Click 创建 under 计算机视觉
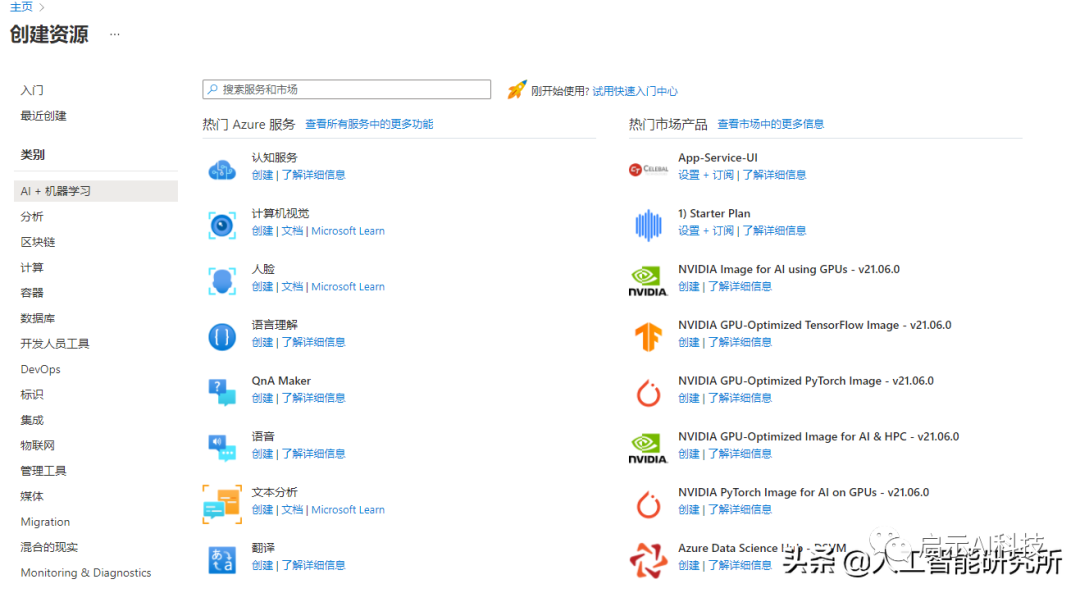The image size is (1080, 593). [x=262, y=231]
